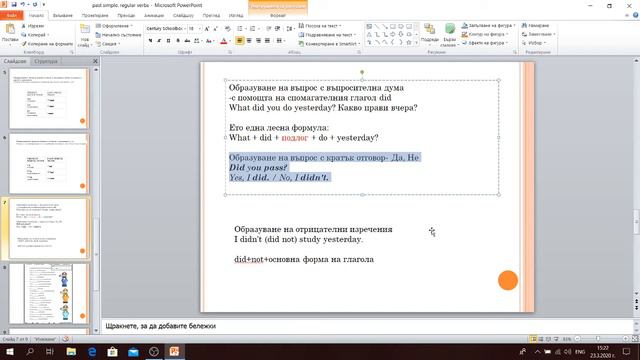Fit slide to current window icon
The height and width of the screenshot is (360, 640).
point(635,339)
